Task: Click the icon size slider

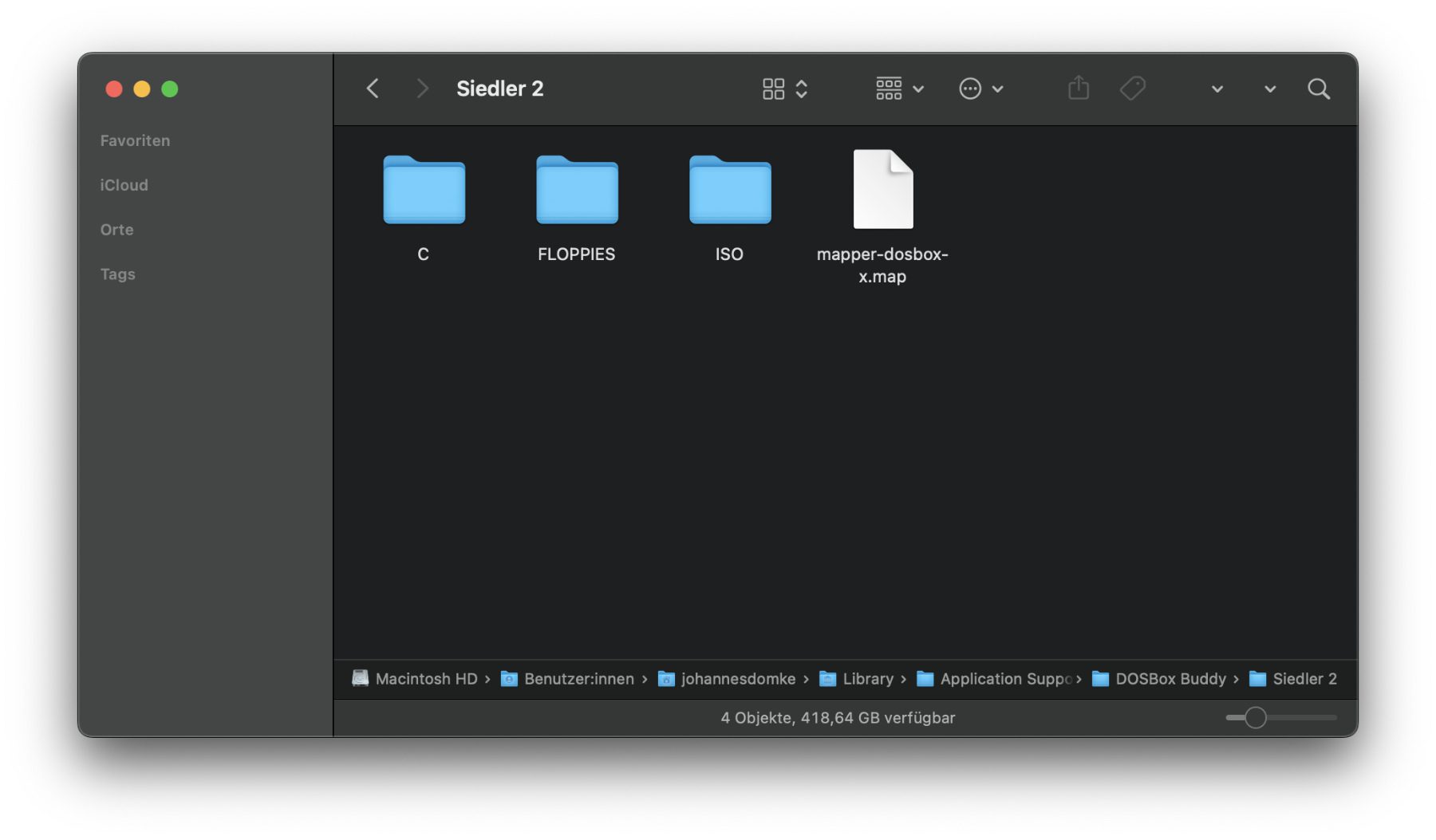Action: [x=1255, y=718]
